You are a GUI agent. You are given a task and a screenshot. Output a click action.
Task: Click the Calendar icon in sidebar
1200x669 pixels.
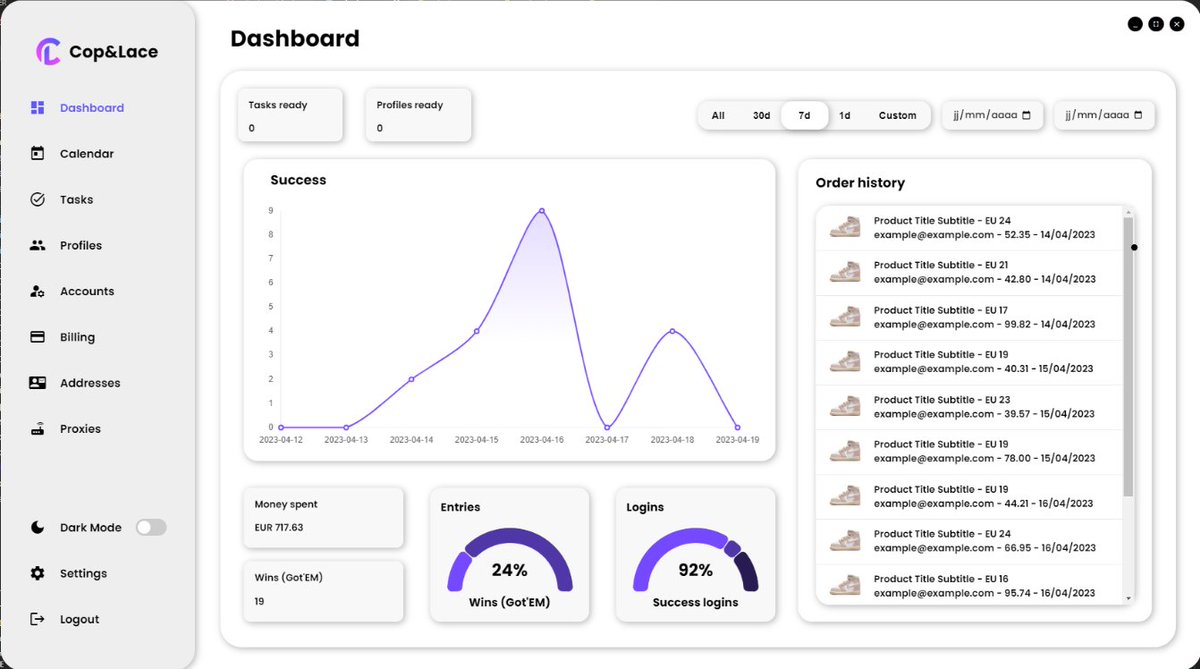[38, 154]
